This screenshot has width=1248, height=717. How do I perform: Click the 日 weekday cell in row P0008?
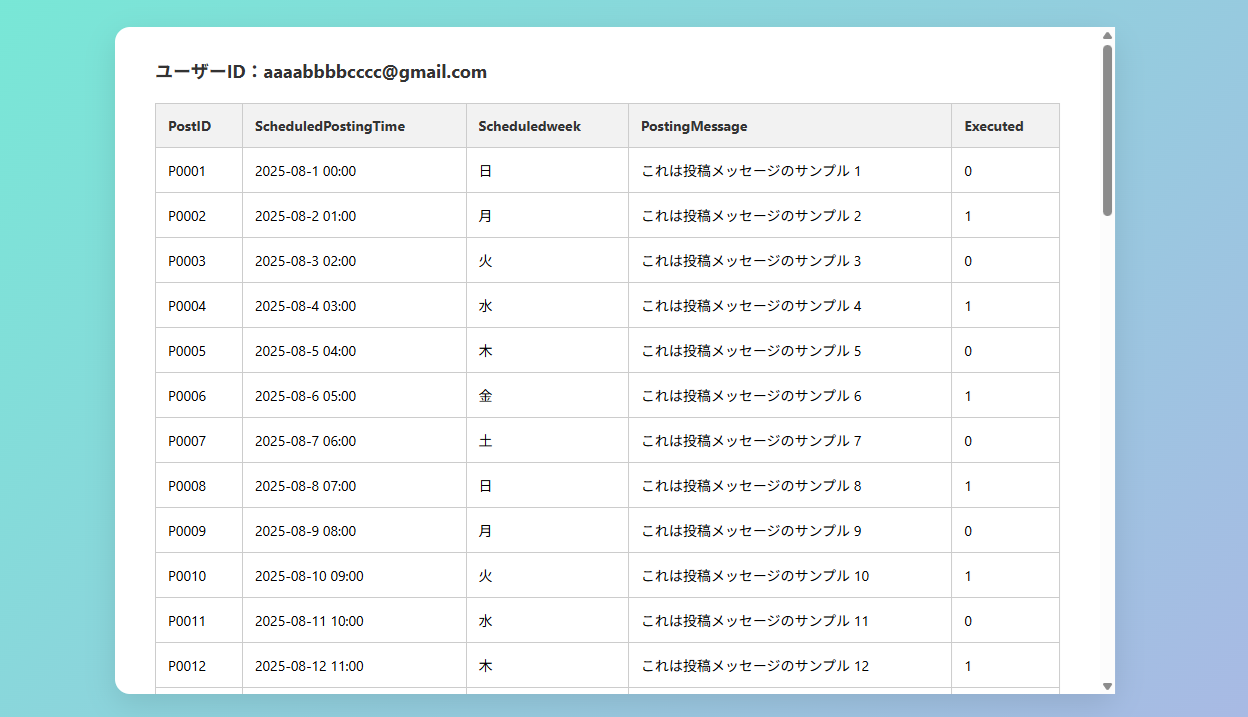(x=547, y=486)
